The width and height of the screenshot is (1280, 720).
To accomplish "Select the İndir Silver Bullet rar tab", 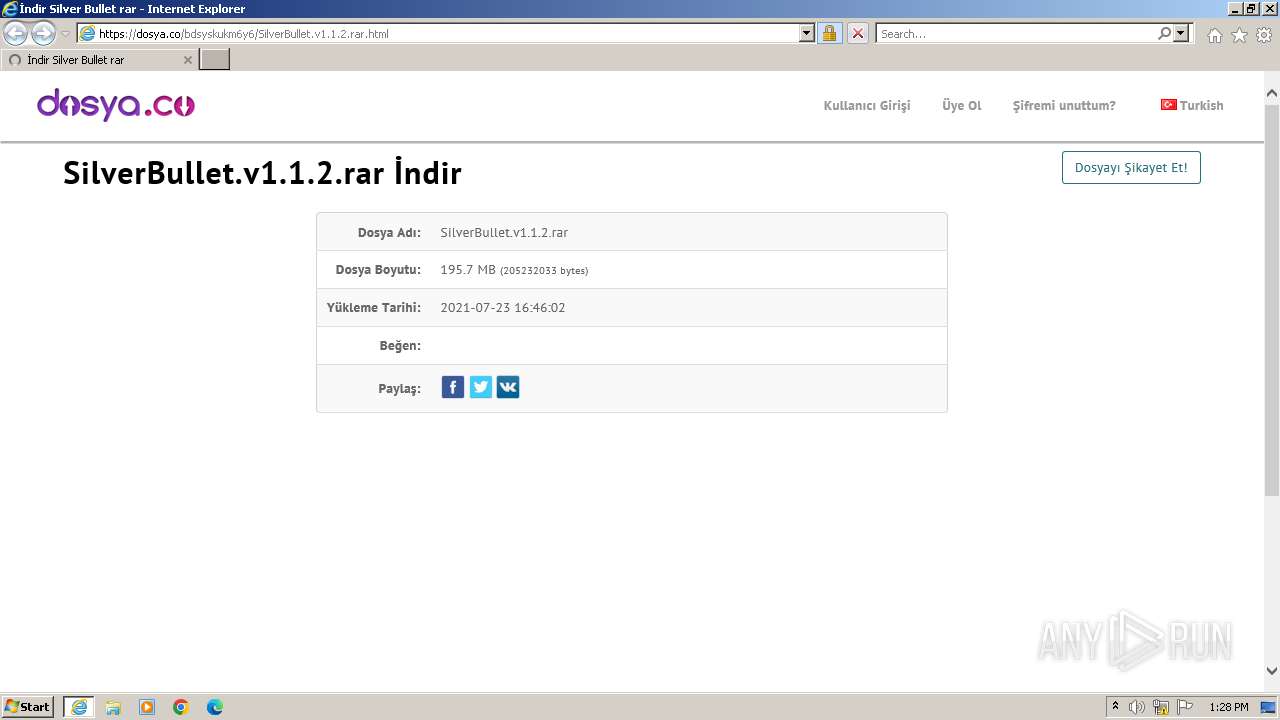I will [x=98, y=60].
